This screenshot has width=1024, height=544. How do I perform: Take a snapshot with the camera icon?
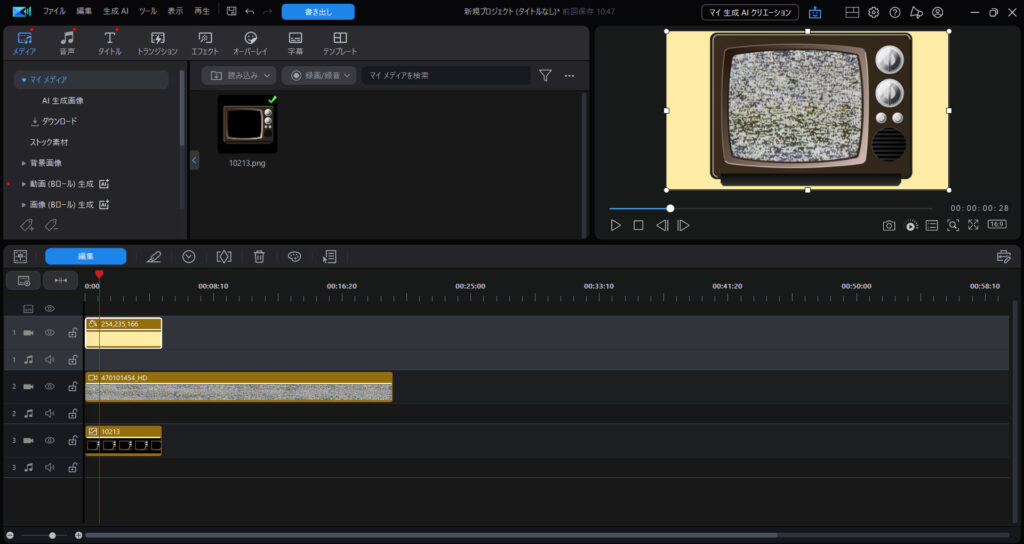(x=888, y=225)
